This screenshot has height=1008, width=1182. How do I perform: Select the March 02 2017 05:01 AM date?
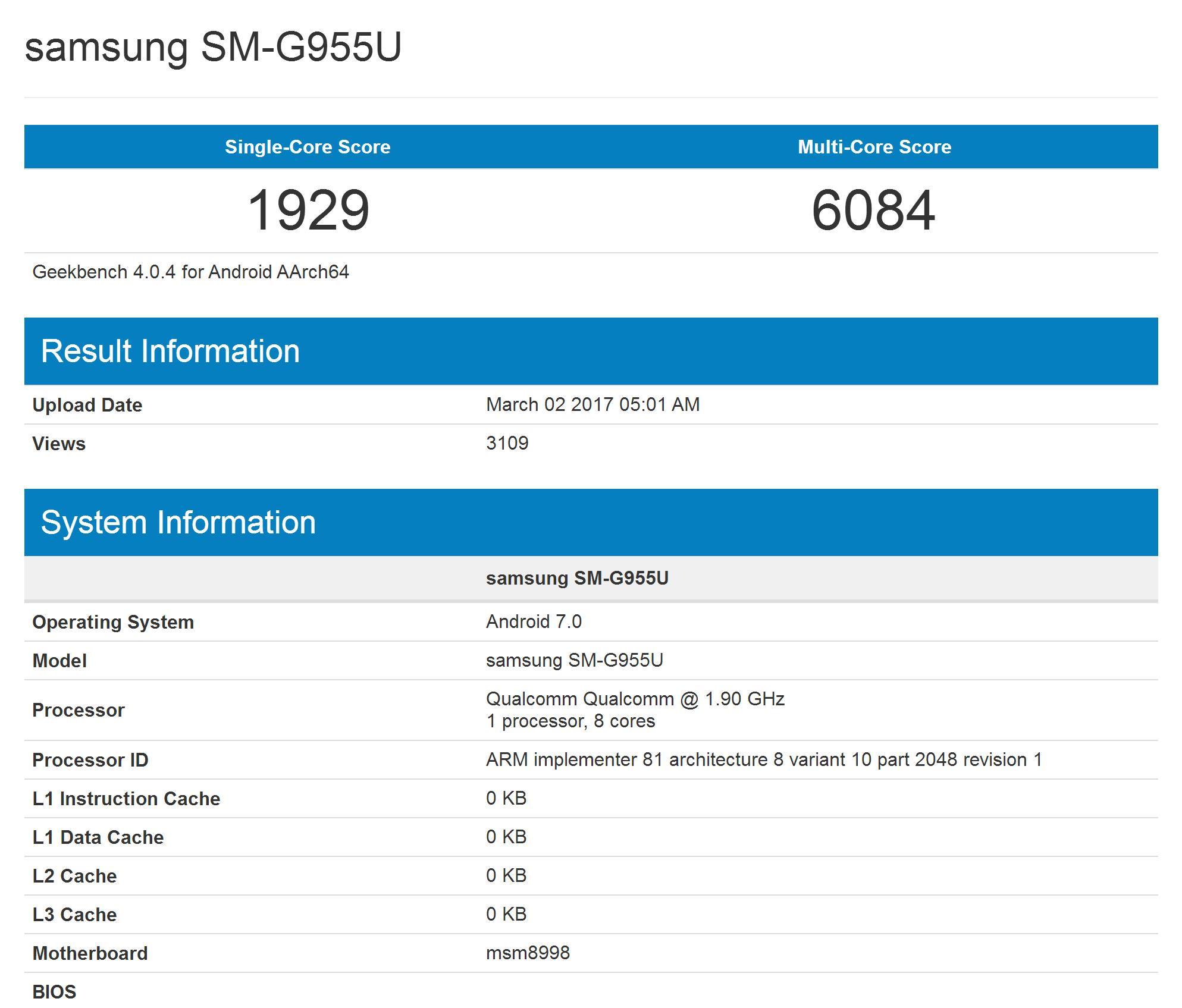(x=592, y=404)
